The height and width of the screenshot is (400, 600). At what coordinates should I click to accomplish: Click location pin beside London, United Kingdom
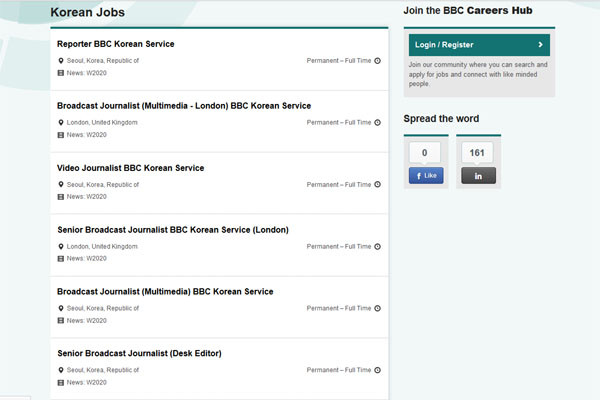click(x=61, y=123)
